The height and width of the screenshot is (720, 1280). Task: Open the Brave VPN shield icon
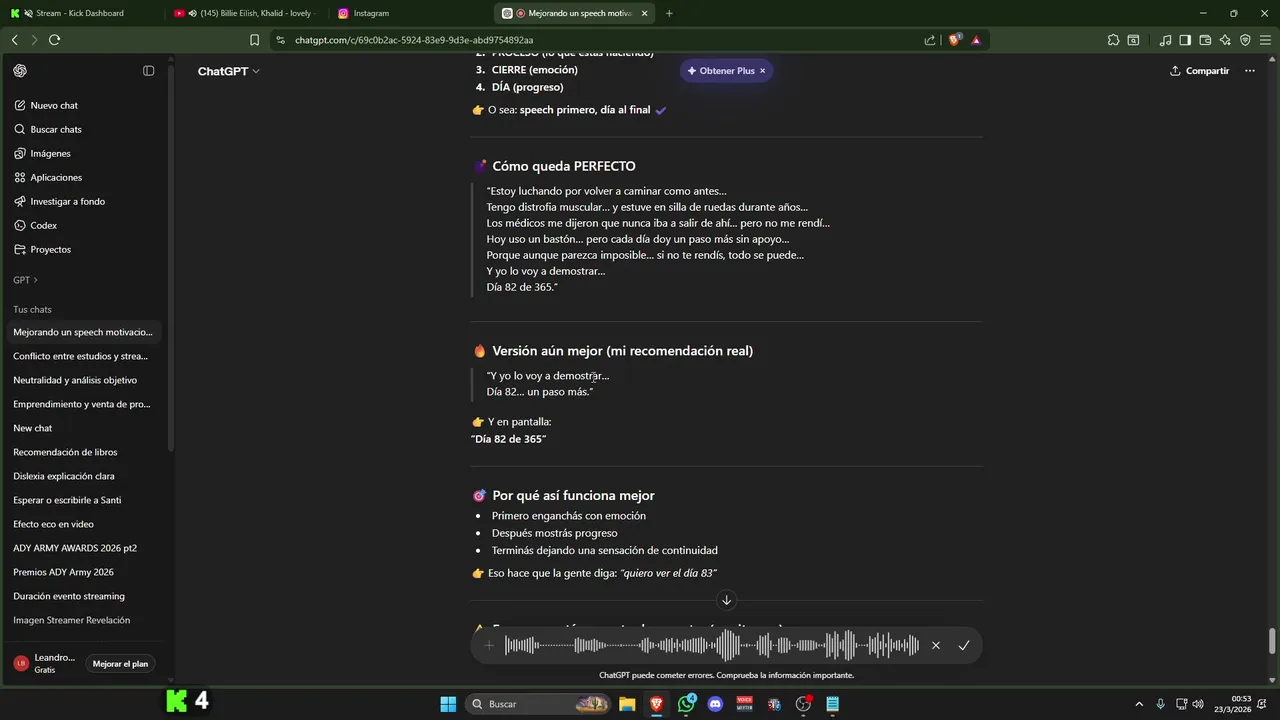[x=1245, y=40]
